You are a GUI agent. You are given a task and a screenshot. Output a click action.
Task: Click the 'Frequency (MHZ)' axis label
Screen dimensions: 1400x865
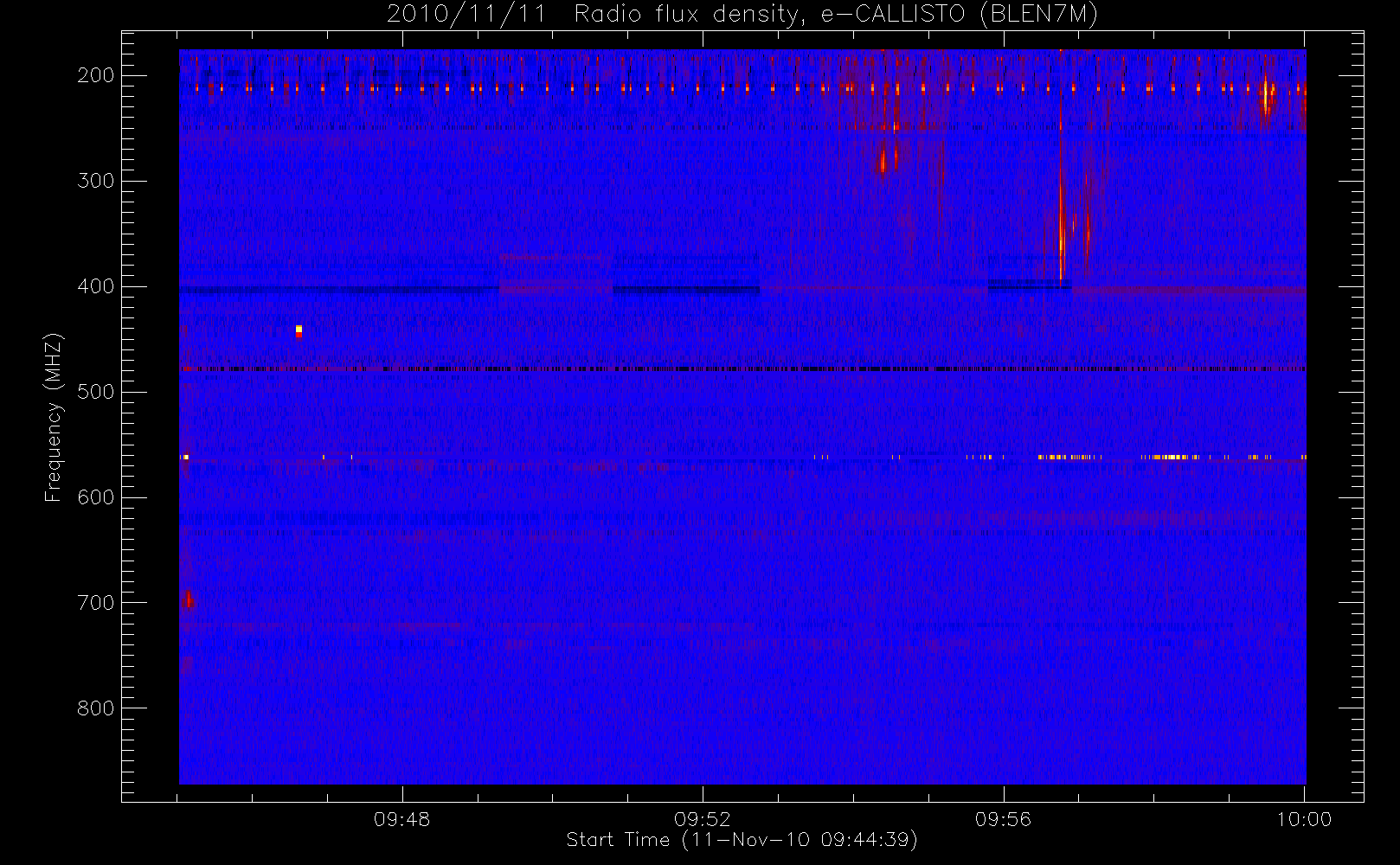pos(53,417)
